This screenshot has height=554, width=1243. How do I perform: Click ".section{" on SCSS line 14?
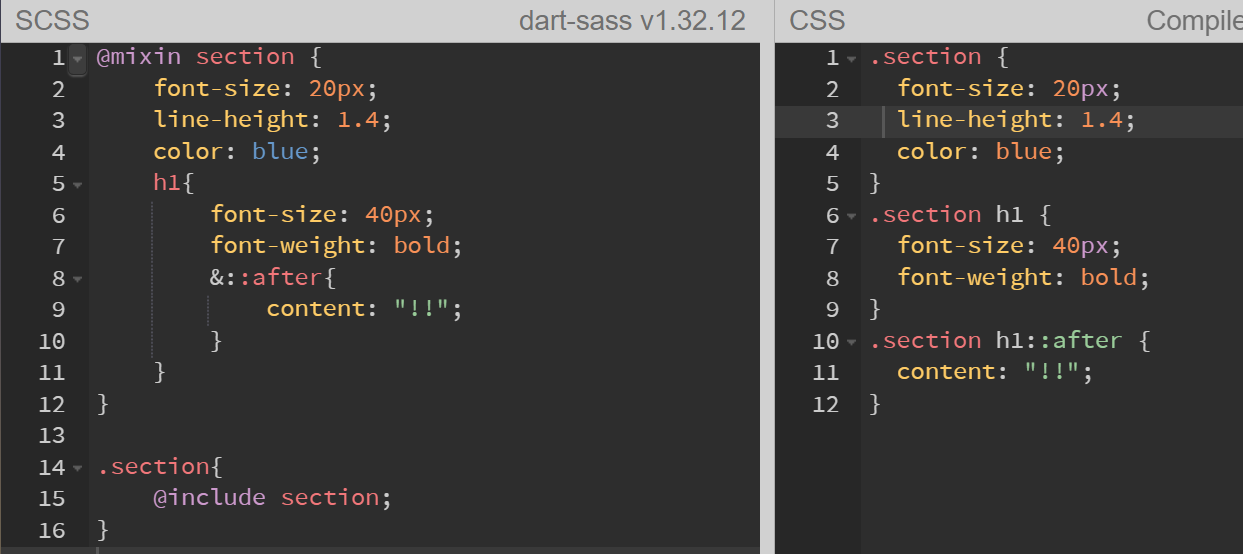tap(159, 466)
